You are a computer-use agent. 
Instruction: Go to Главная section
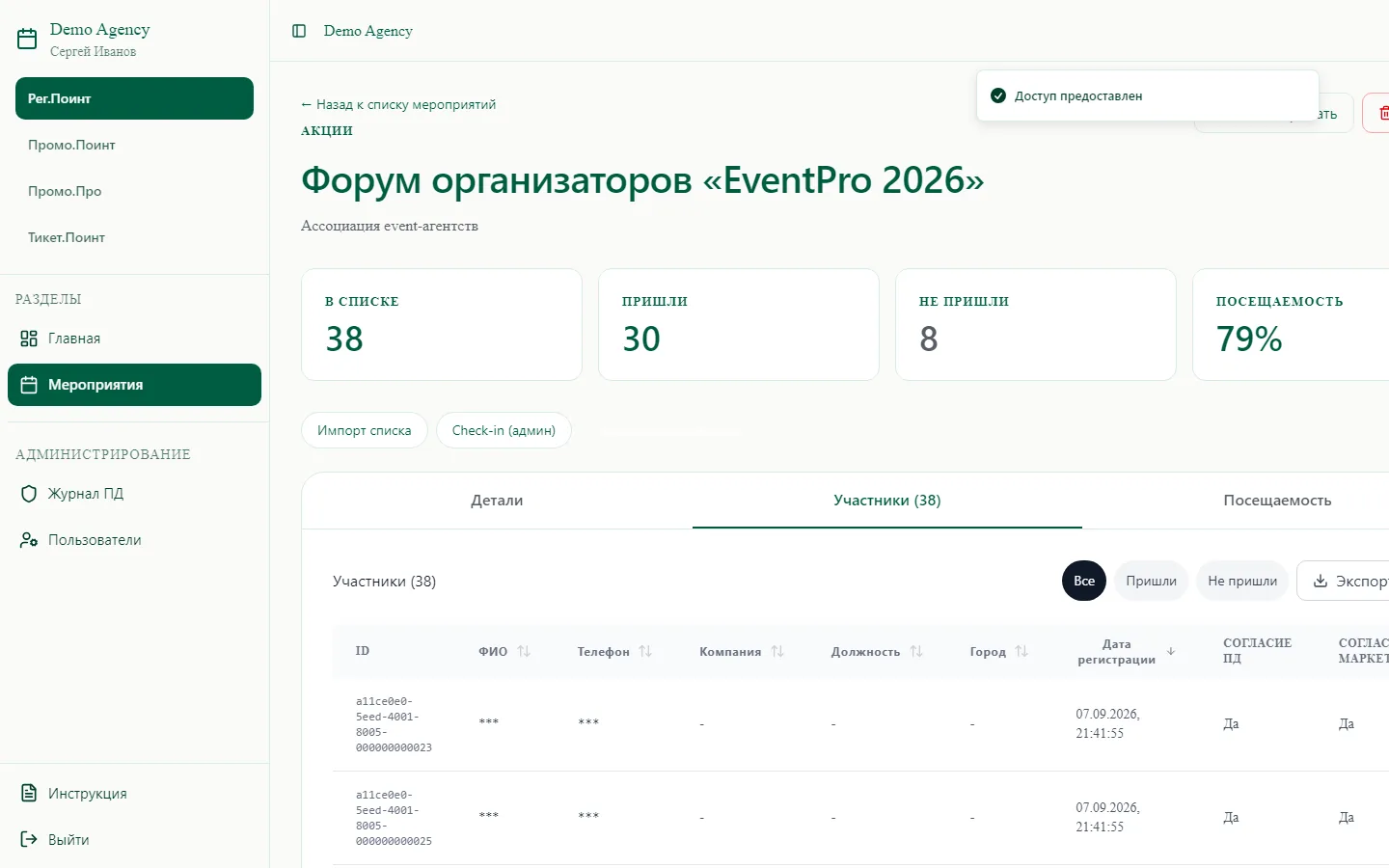[134, 339]
